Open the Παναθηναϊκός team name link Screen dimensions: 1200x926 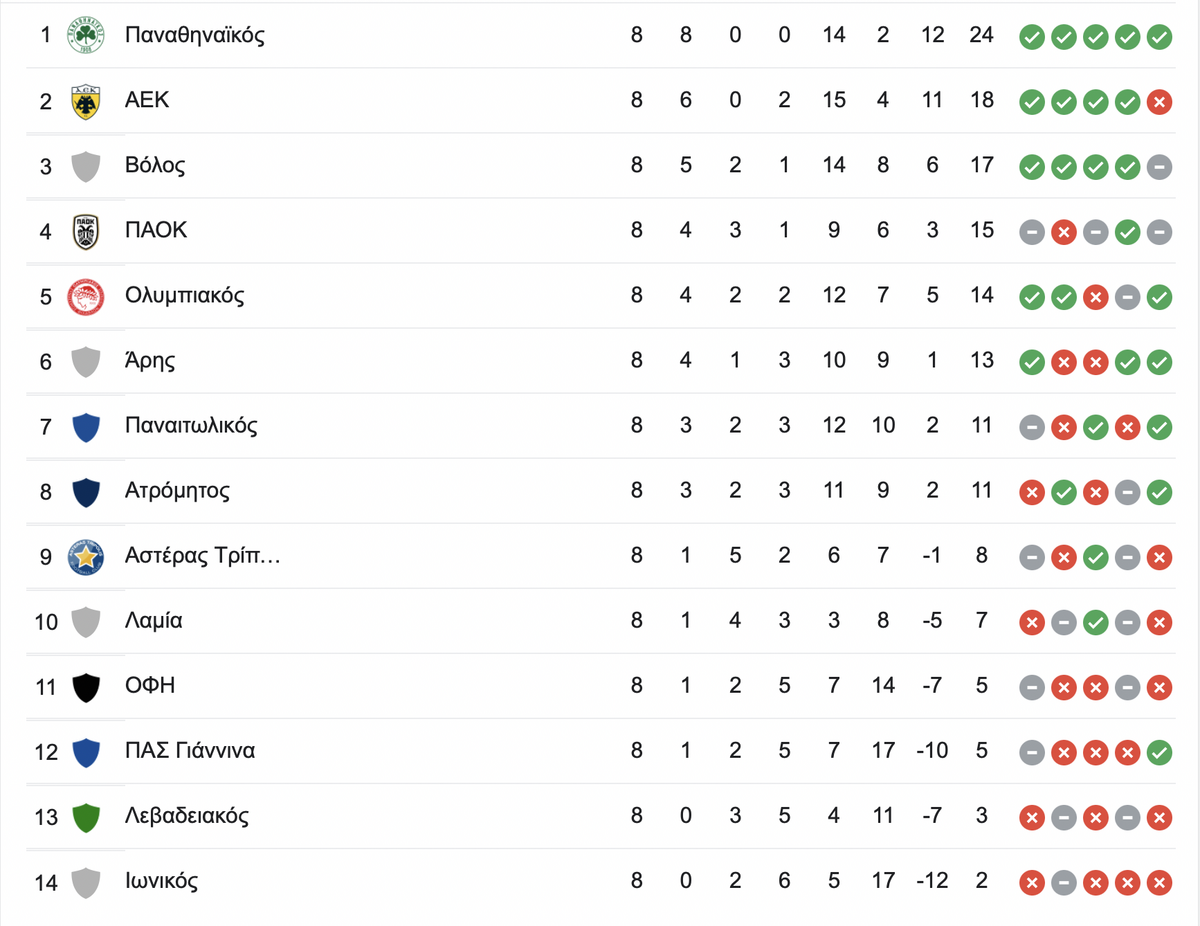195,35
